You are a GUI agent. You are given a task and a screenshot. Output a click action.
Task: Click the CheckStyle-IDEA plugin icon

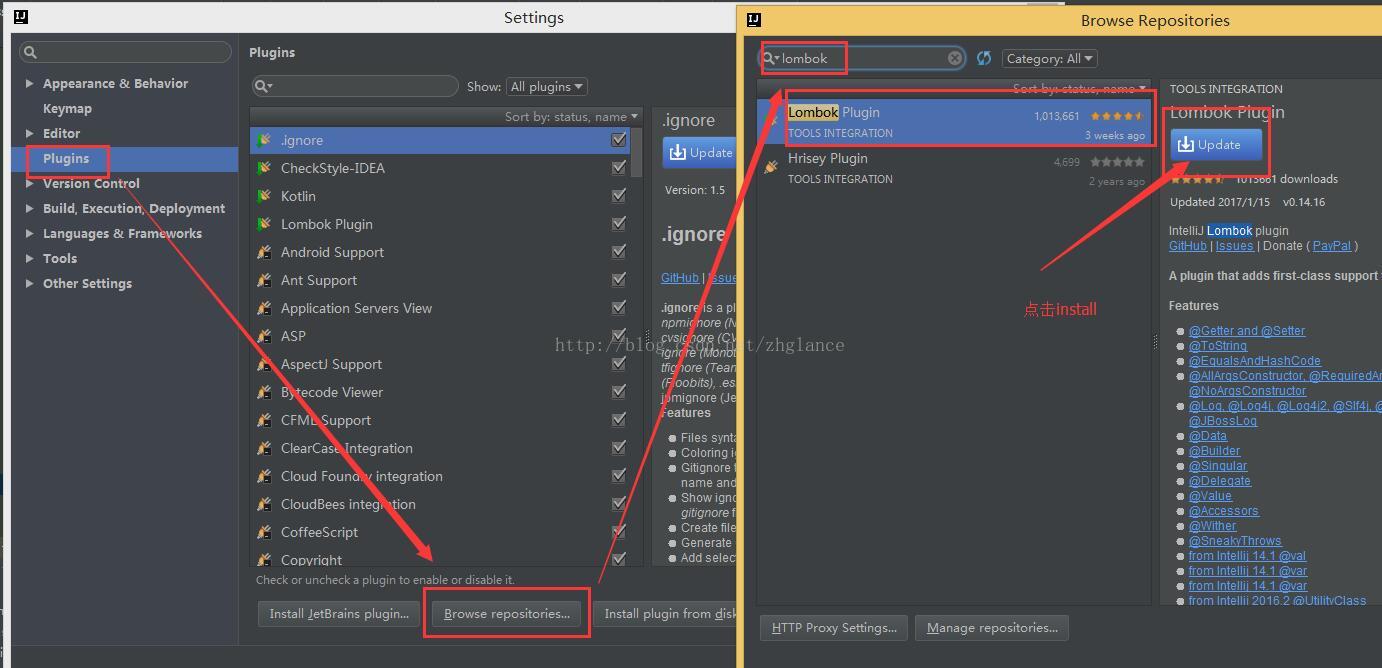[264, 168]
